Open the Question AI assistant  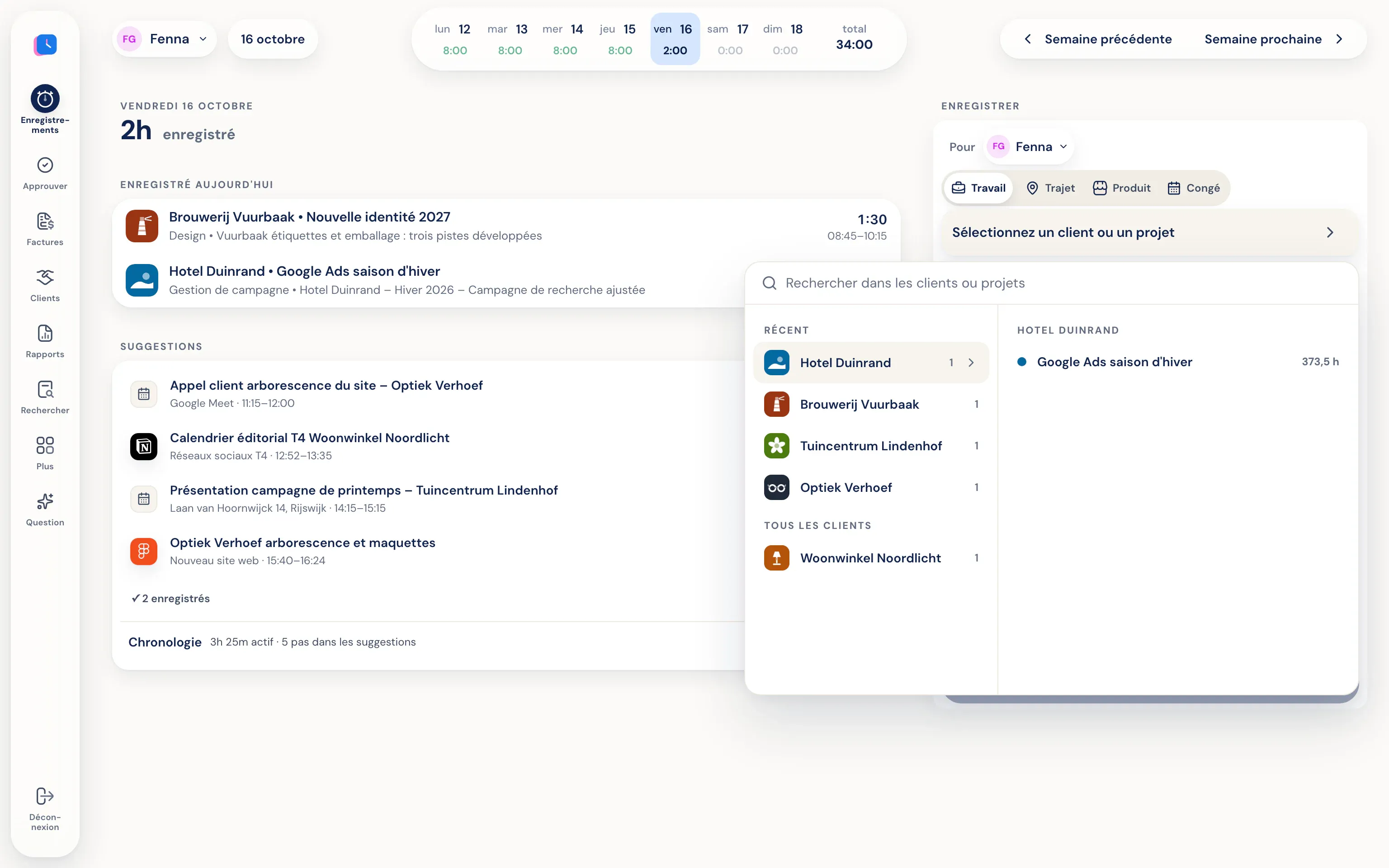(x=45, y=509)
